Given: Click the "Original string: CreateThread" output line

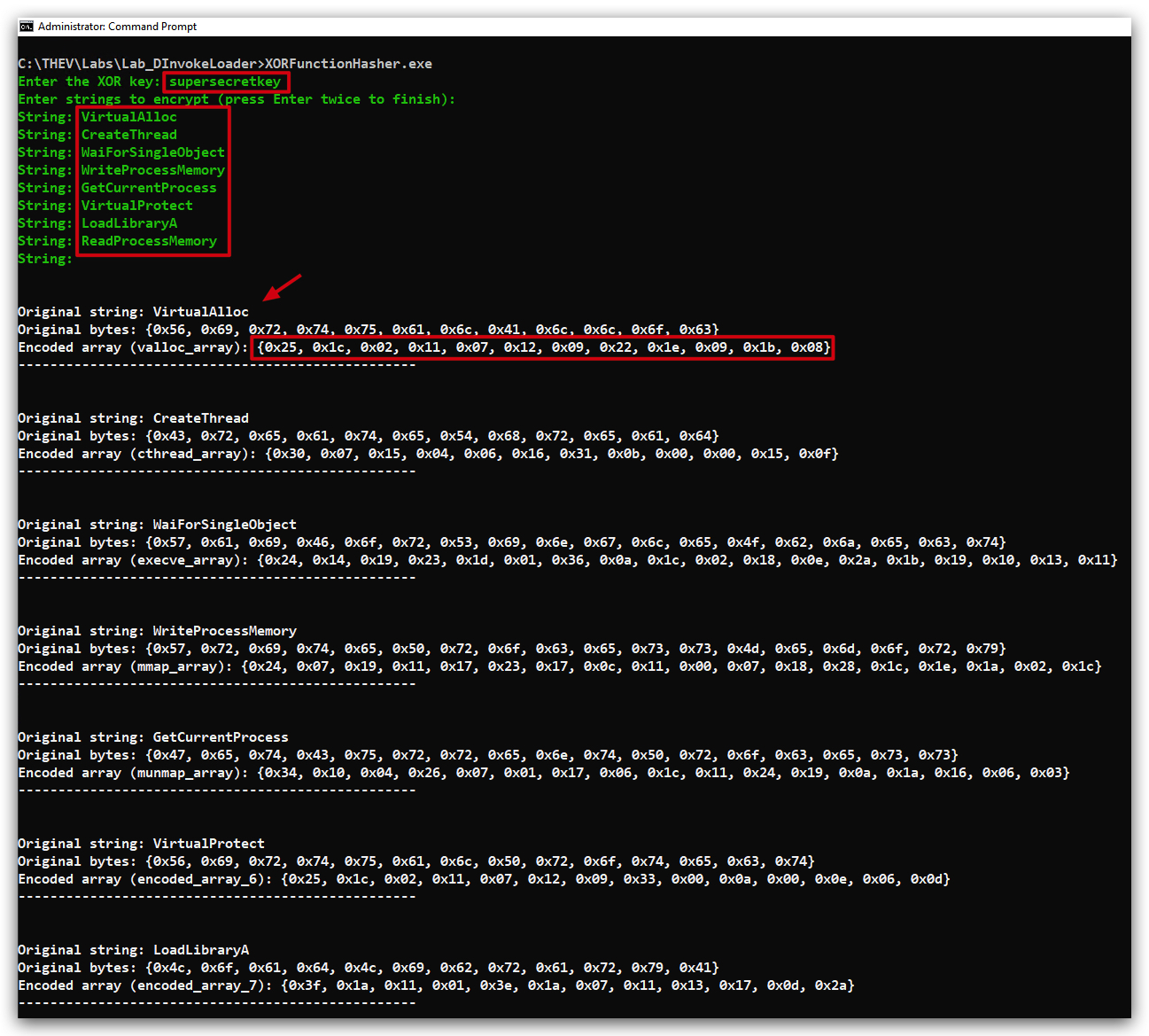Looking at the screenshot, I should 134,418.
